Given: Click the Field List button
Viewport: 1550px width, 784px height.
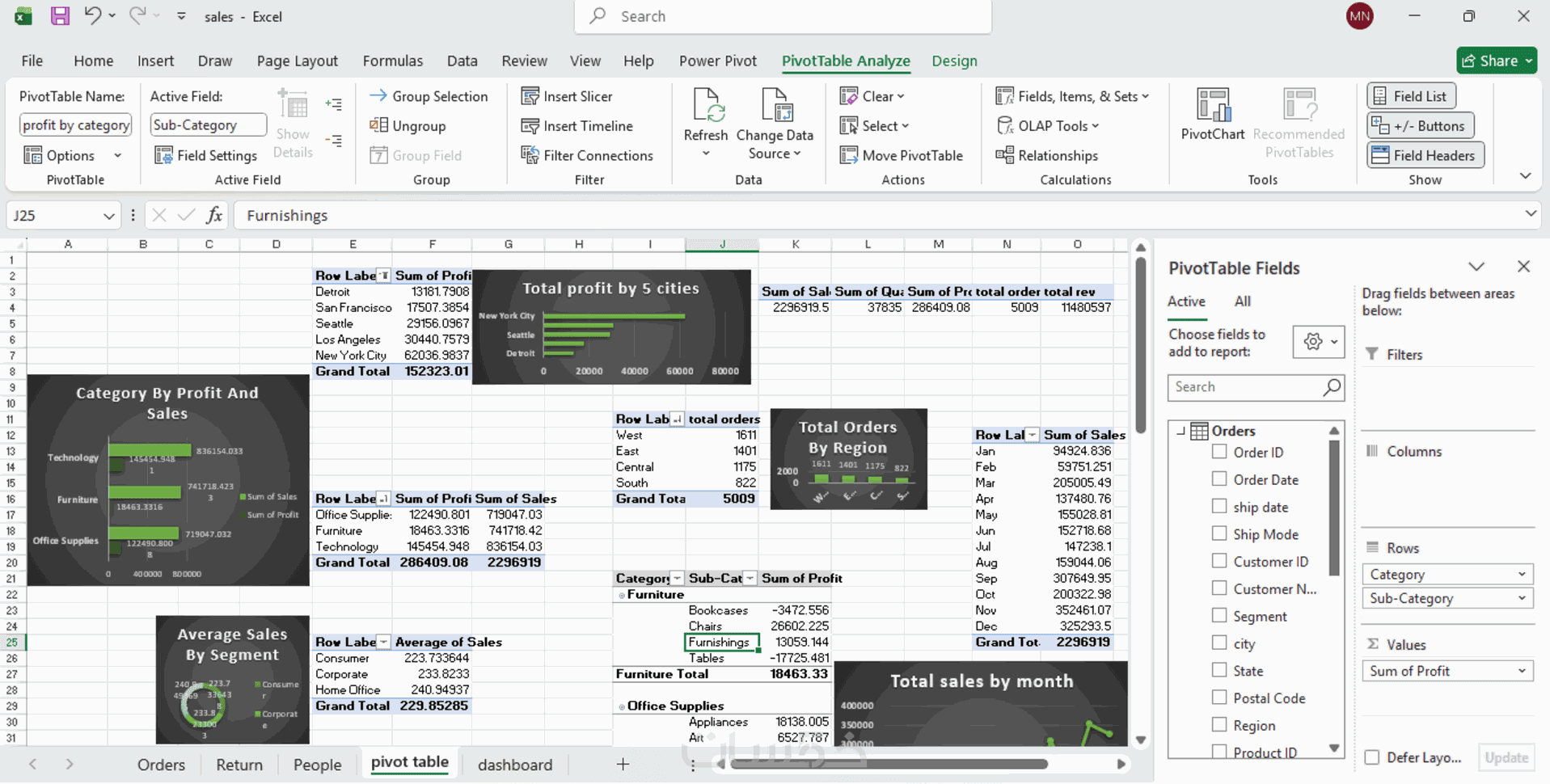Looking at the screenshot, I should (x=1412, y=96).
